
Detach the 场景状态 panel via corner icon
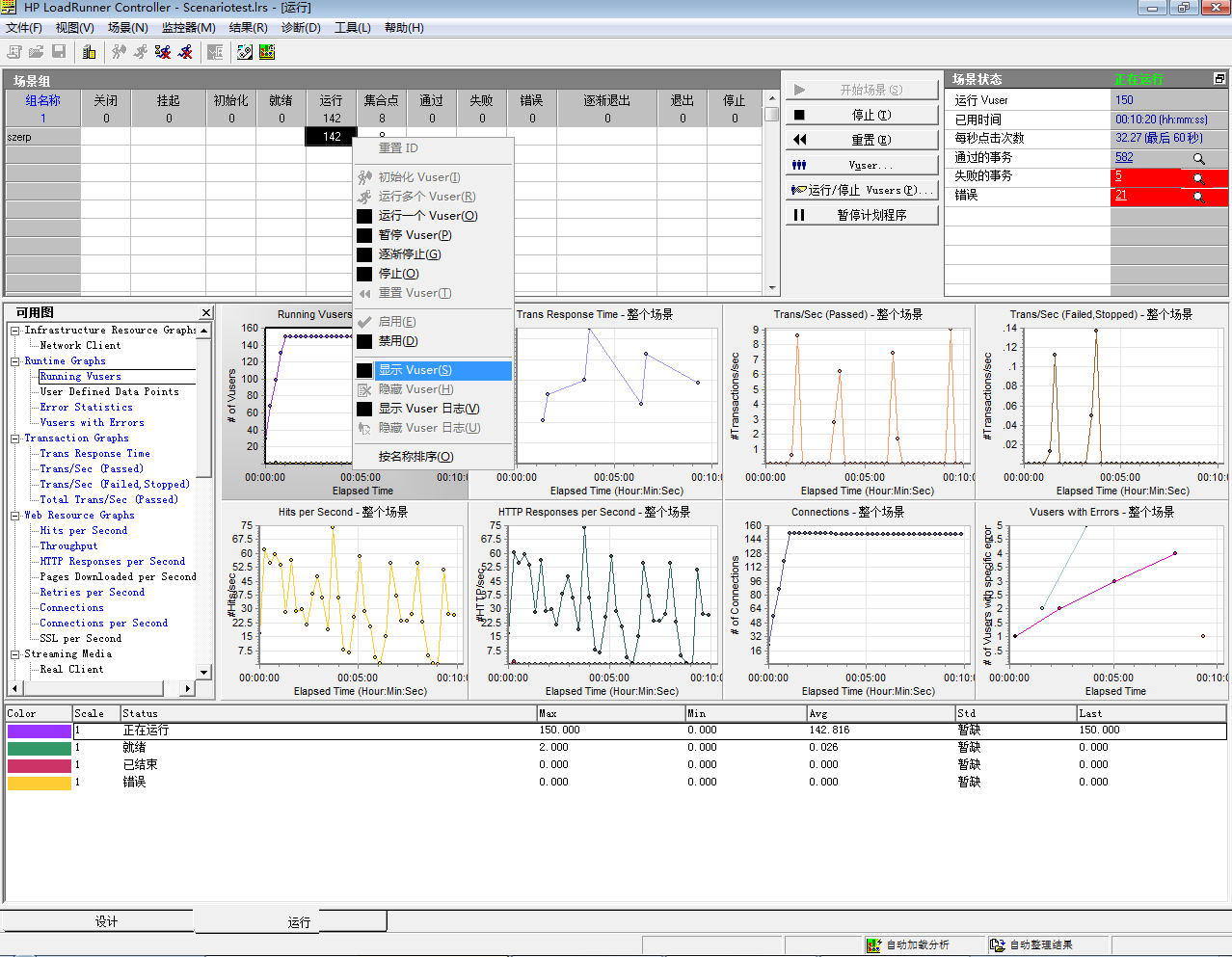(x=1219, y=79)
